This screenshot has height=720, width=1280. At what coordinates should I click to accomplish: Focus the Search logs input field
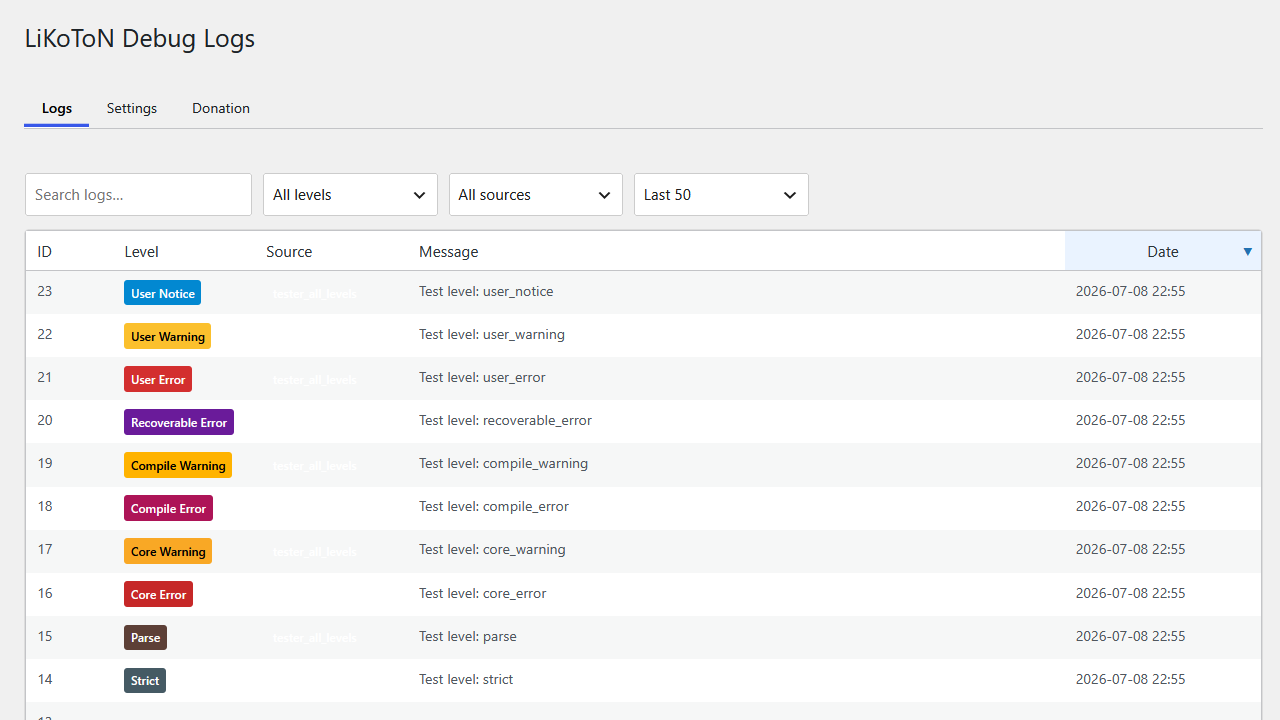coord(138,195)
